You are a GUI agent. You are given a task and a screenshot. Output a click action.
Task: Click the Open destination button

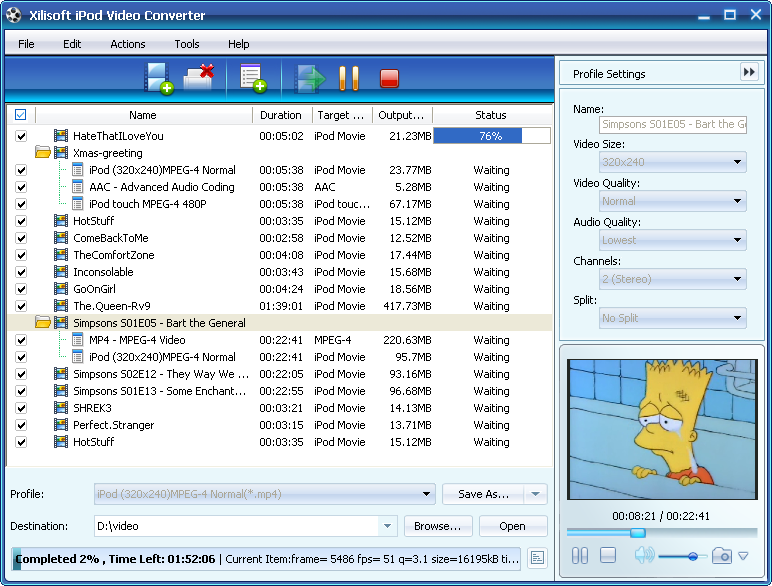[513, 526]
